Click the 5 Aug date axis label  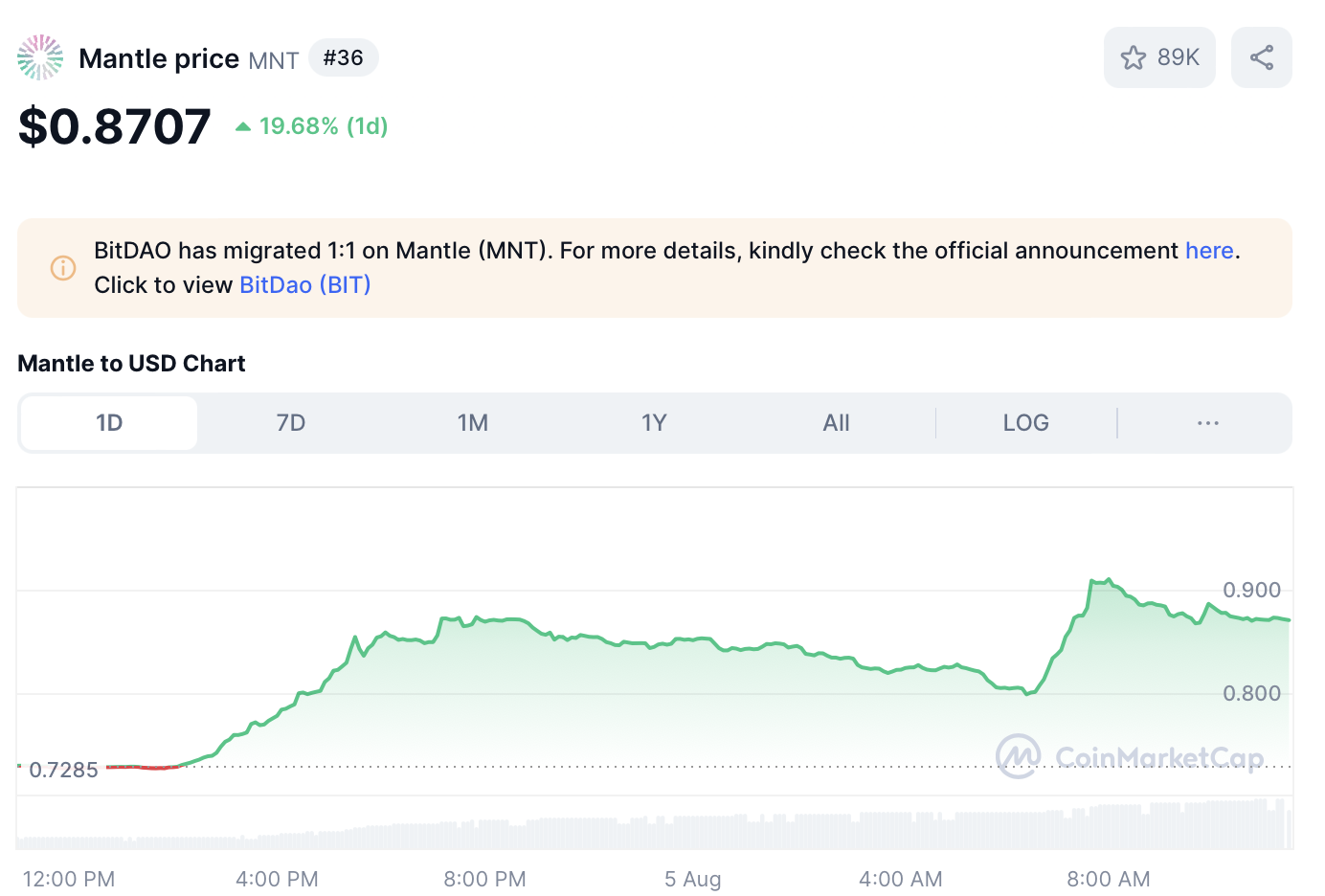[693, 879]
